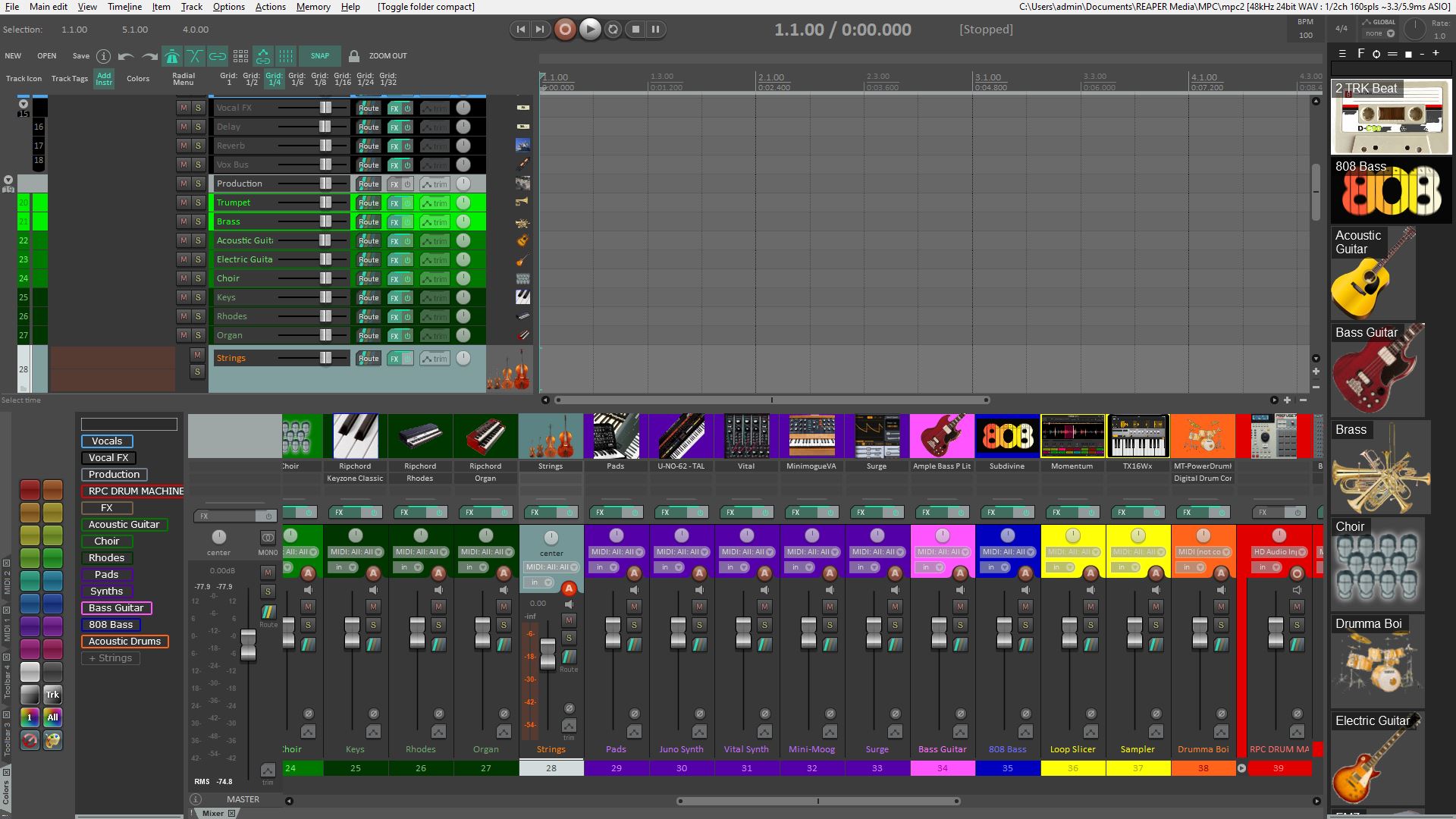
Task: Collapse the Production folder arrow
Action: (8, 180)
